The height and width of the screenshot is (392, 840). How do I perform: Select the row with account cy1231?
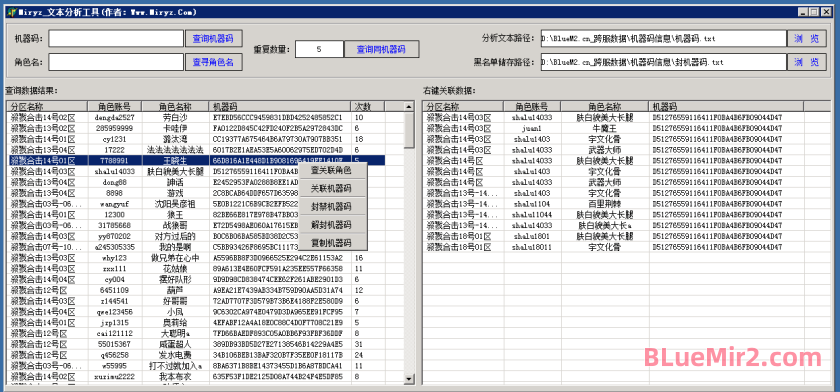(x=196, y=139)
